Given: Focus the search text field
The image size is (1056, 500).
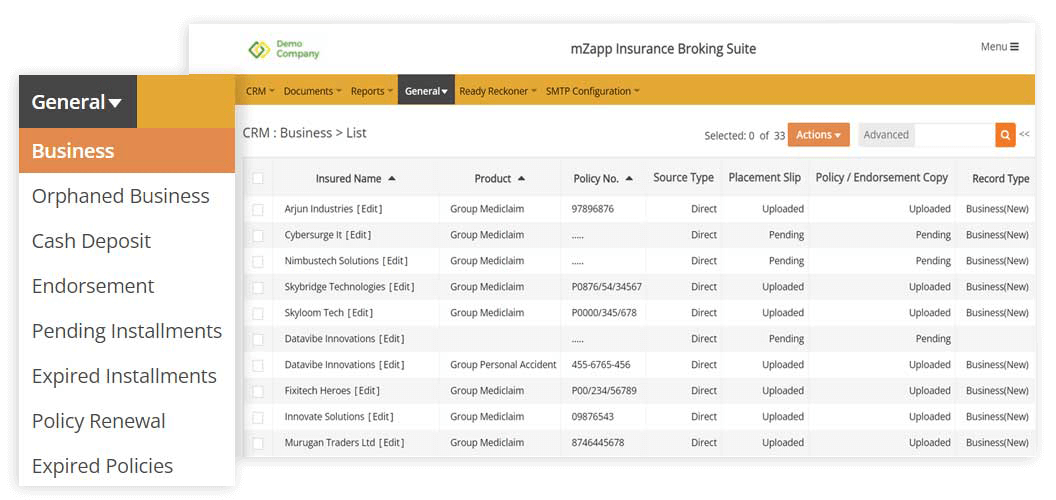Looking at the screenshot, I should (954, 135).
